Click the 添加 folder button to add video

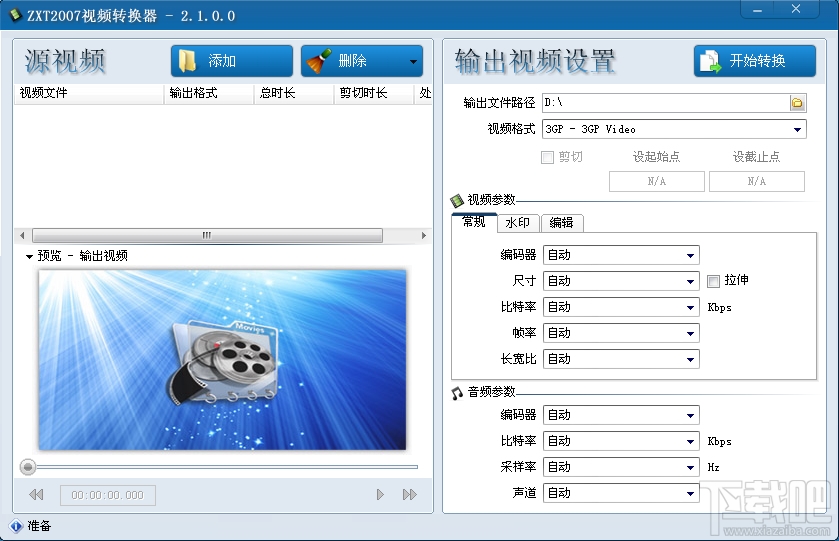tap(232, 61)
